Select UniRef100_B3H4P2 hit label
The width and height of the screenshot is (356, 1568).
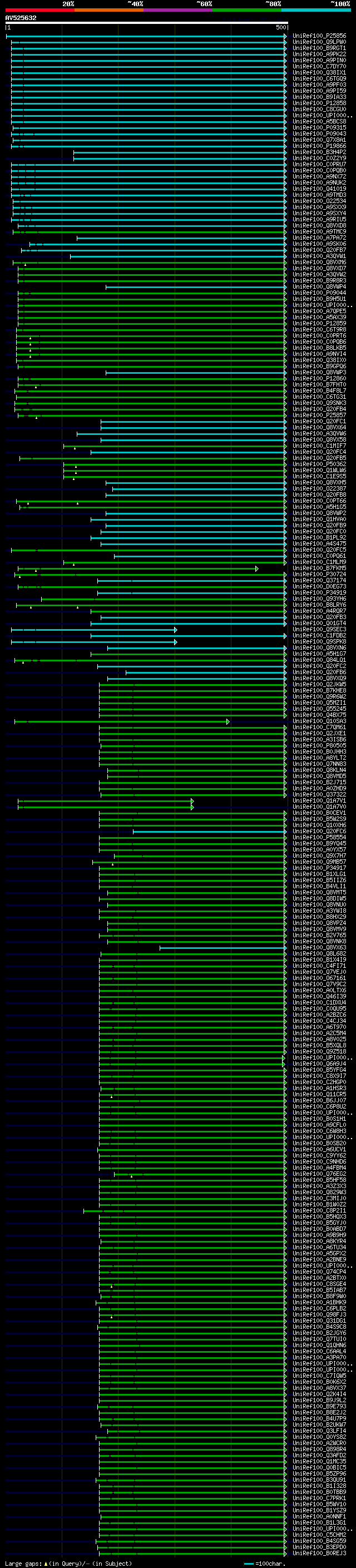[x=319, y=152]
